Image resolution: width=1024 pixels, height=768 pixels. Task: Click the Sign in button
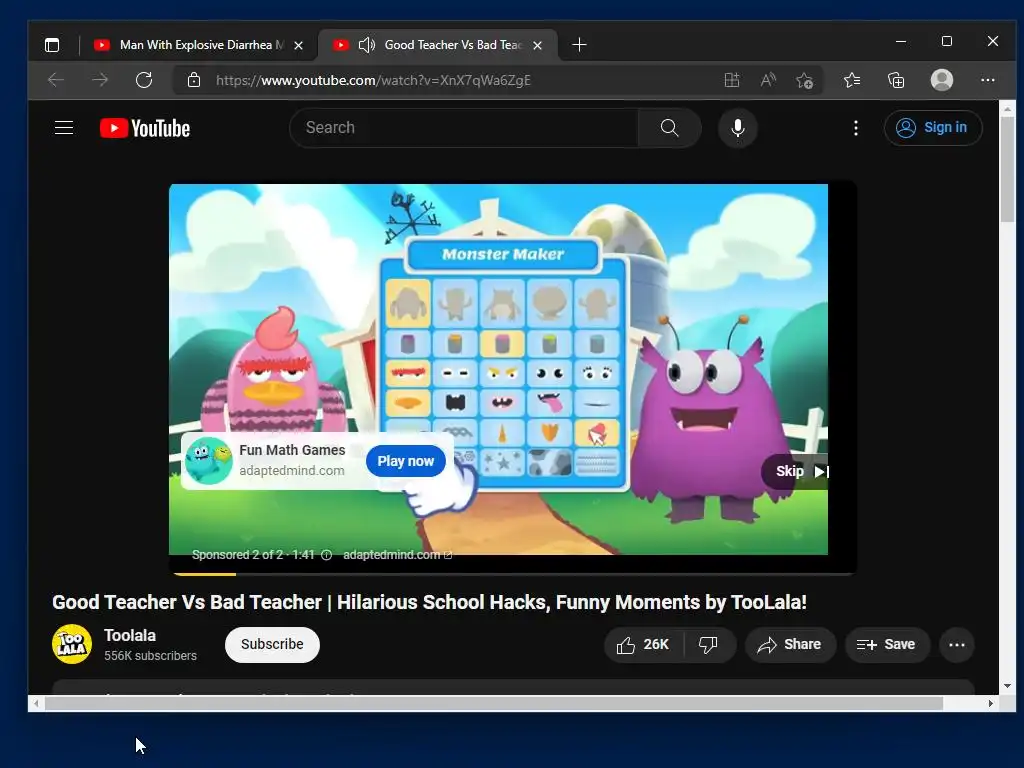click(933, 128)
